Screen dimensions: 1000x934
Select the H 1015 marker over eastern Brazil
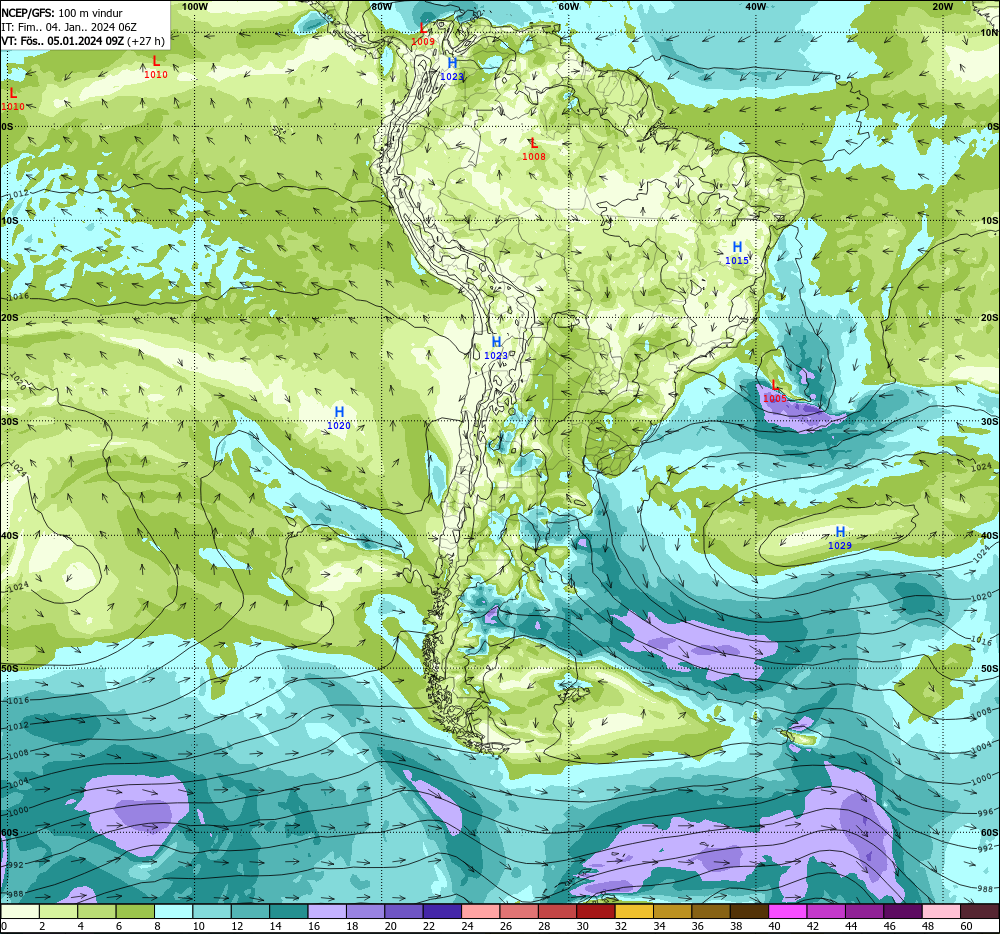click(737, 253)
